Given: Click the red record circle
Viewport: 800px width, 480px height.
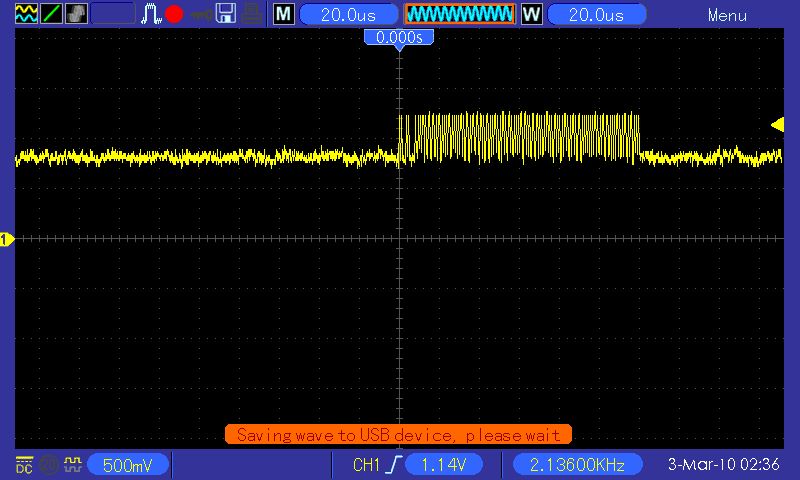Looking at the screenshot, I should [174, 14].
